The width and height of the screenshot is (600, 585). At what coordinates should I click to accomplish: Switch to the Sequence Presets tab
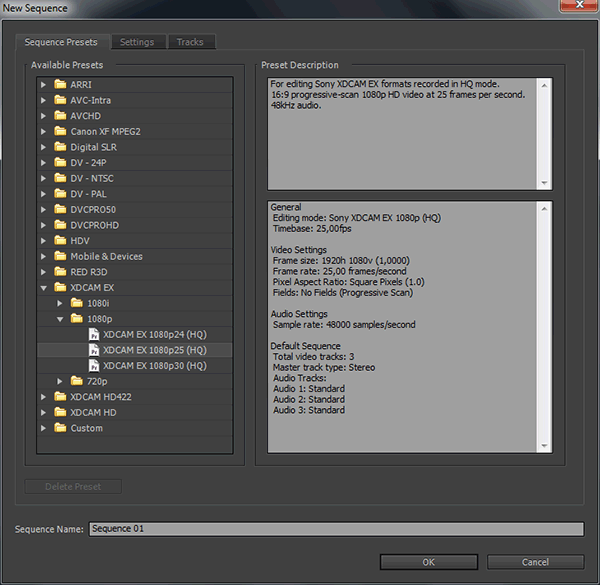61,42
